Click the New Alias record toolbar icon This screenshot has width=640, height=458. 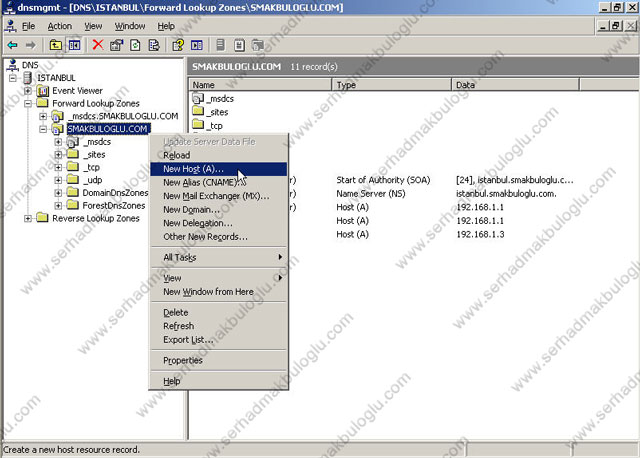[239, 45]
